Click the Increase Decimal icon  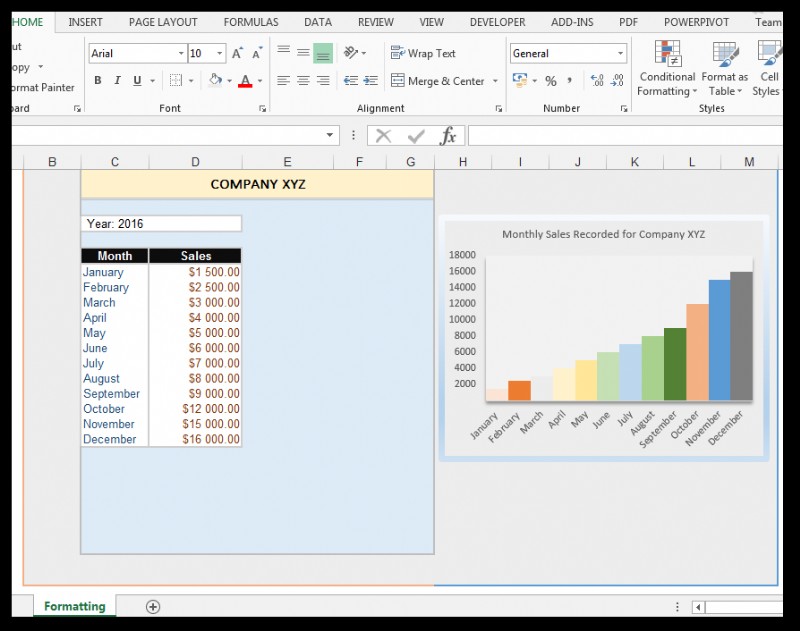[599, 81]
